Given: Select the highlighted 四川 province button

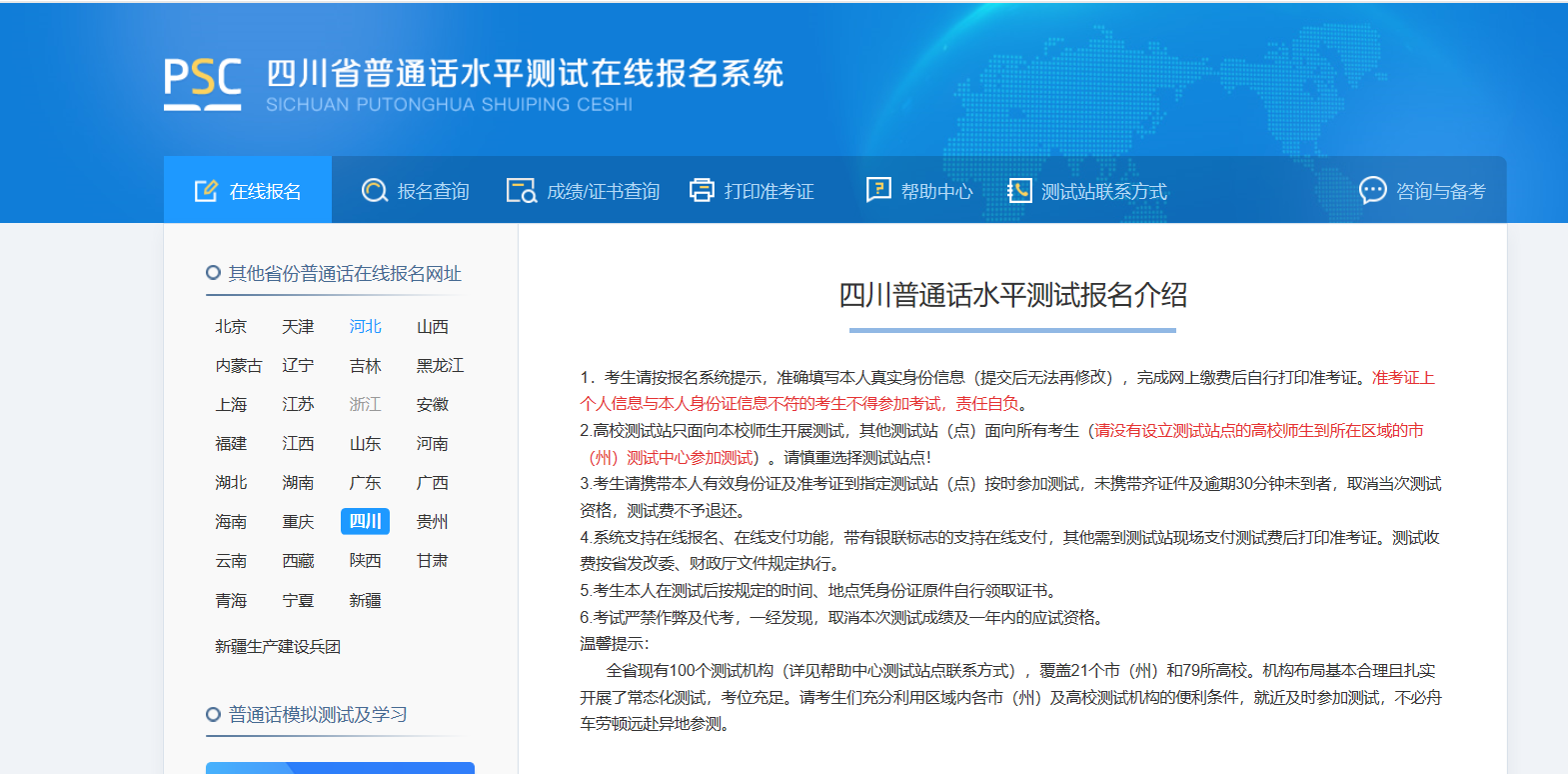Looking at the screenshot, I should pos(366,522).
